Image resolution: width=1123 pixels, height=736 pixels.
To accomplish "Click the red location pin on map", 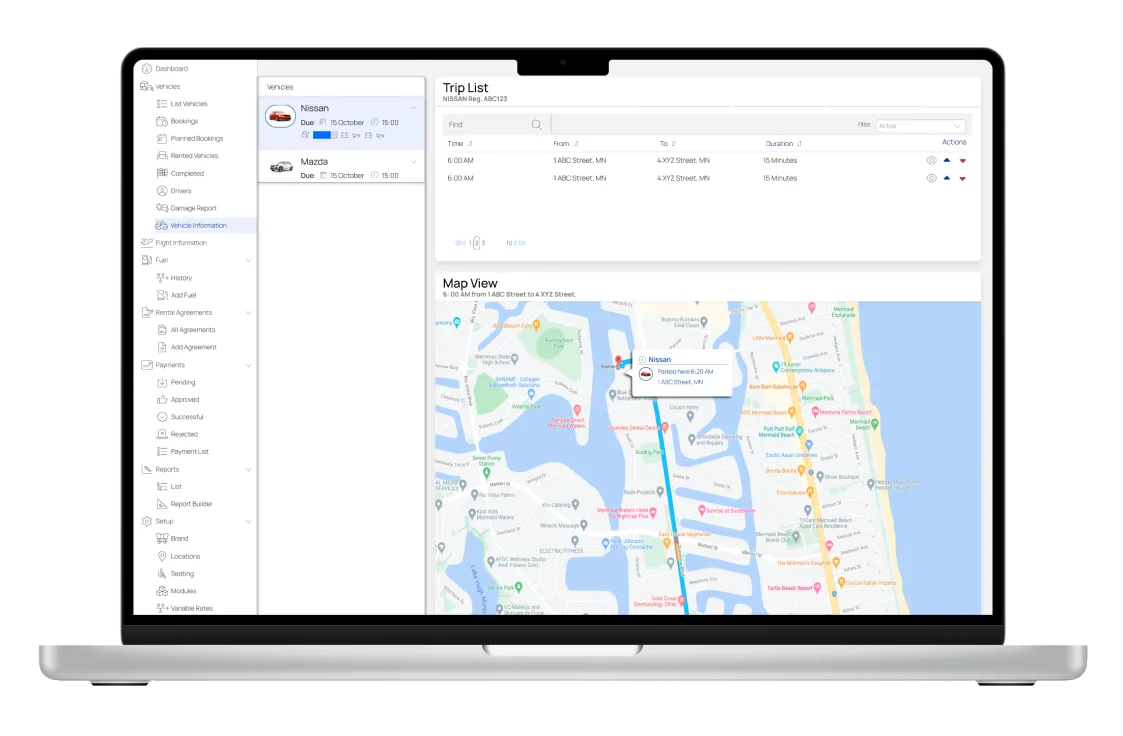I will point(618,360).
